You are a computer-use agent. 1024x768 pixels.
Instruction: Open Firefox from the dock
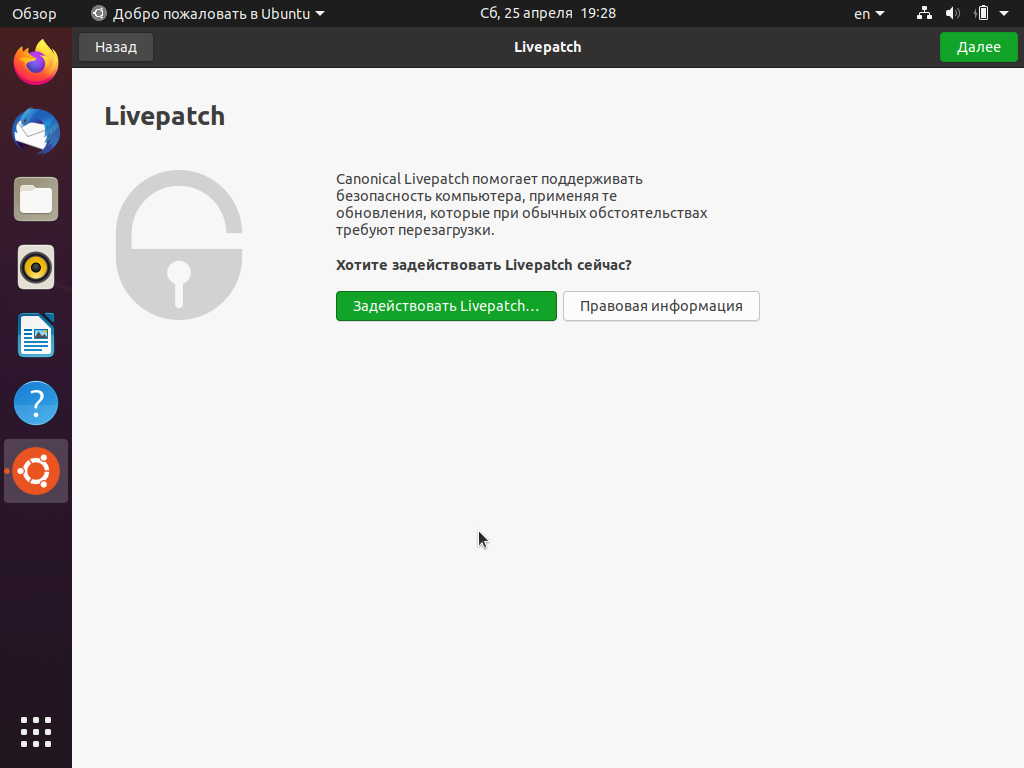[36, 63]
